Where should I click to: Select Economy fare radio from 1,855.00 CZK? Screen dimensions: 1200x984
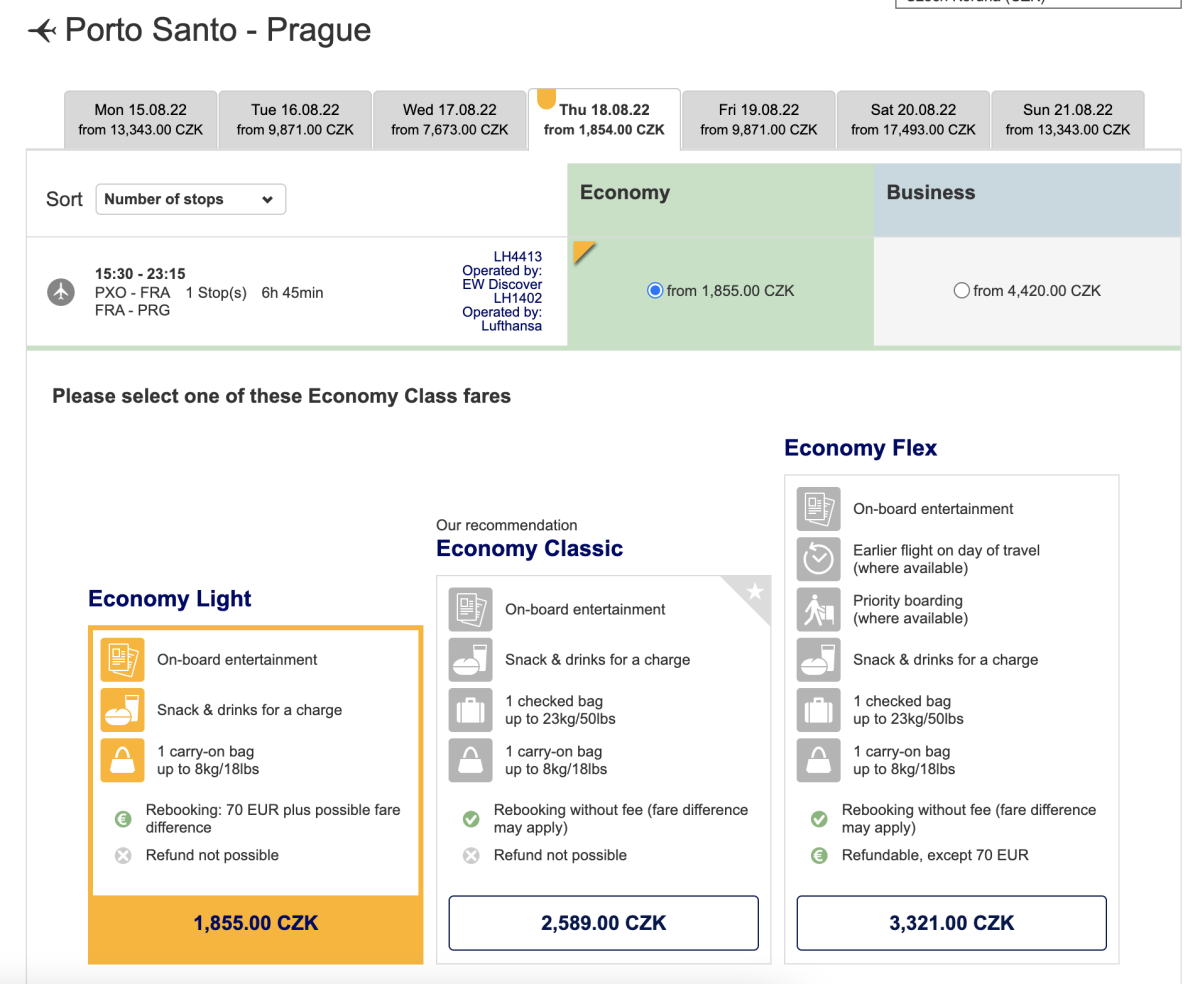click(655, 291)
